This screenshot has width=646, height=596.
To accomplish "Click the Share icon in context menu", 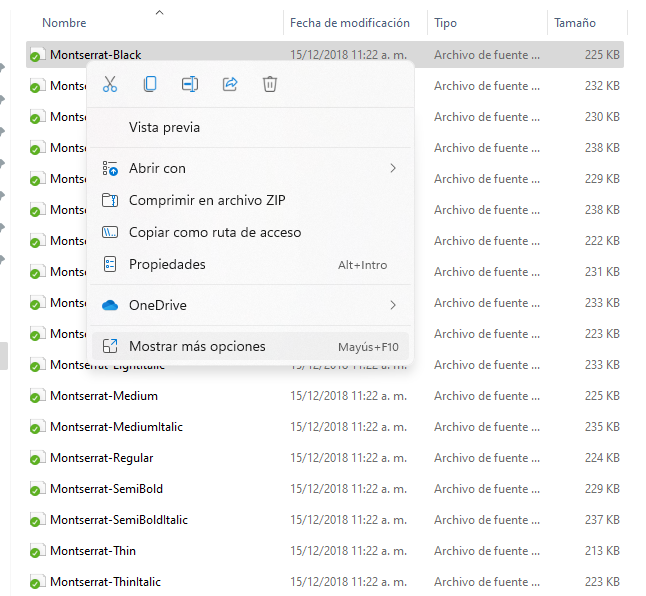I will click(x=230, y=84).
